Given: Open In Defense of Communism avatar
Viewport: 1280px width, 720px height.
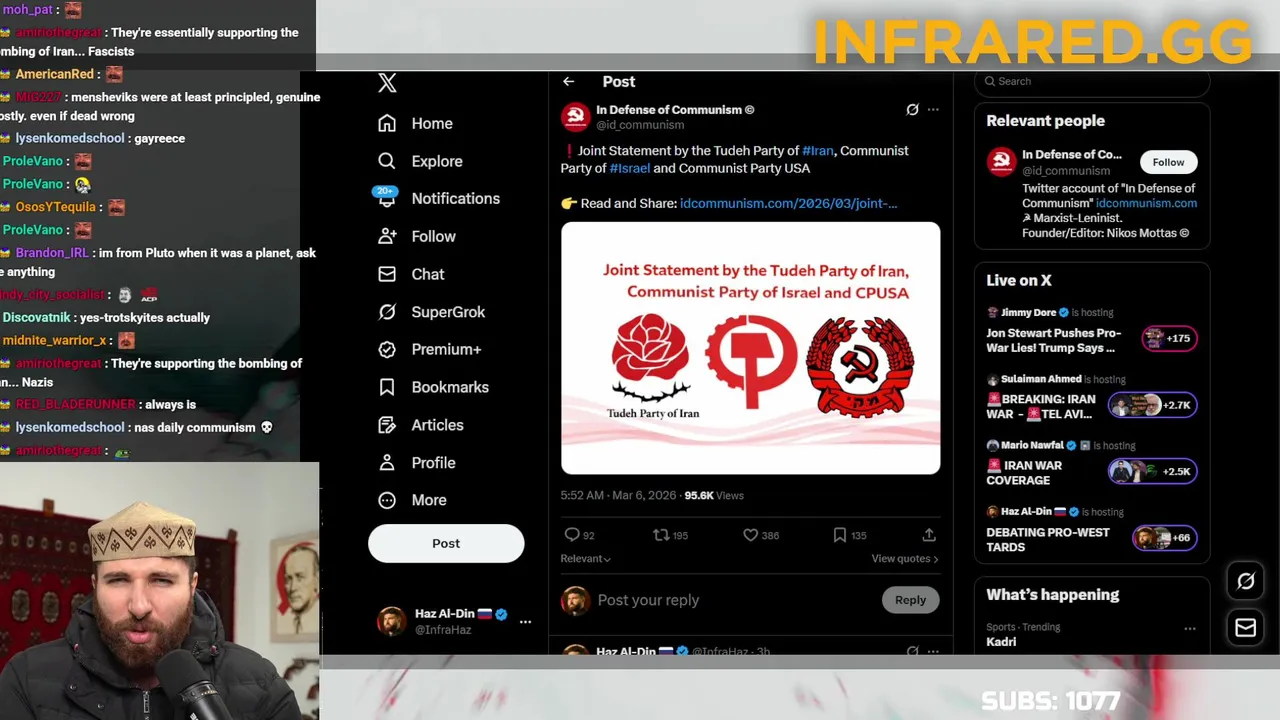Looking at the screenshot, I should point(575,117).
